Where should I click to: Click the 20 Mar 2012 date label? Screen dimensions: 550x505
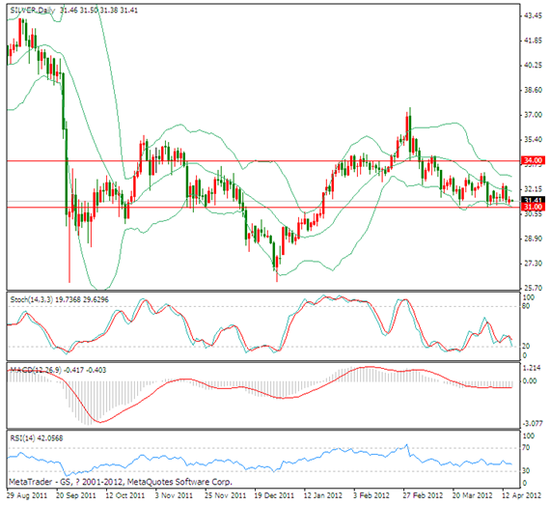pyautogui.click(x=472, y=496)
